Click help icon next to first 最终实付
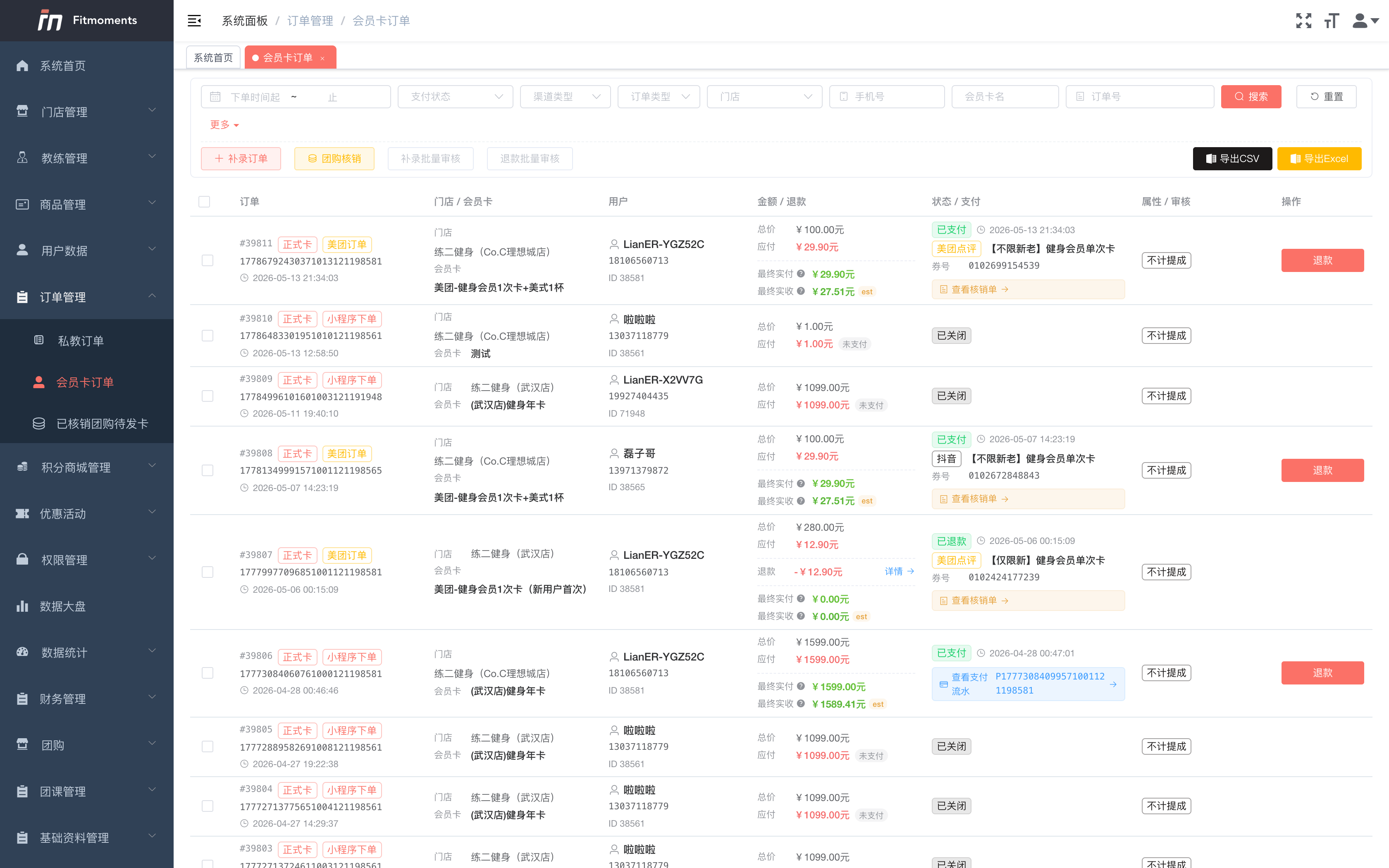This screenshot has height=868, width=1389. 801,274
